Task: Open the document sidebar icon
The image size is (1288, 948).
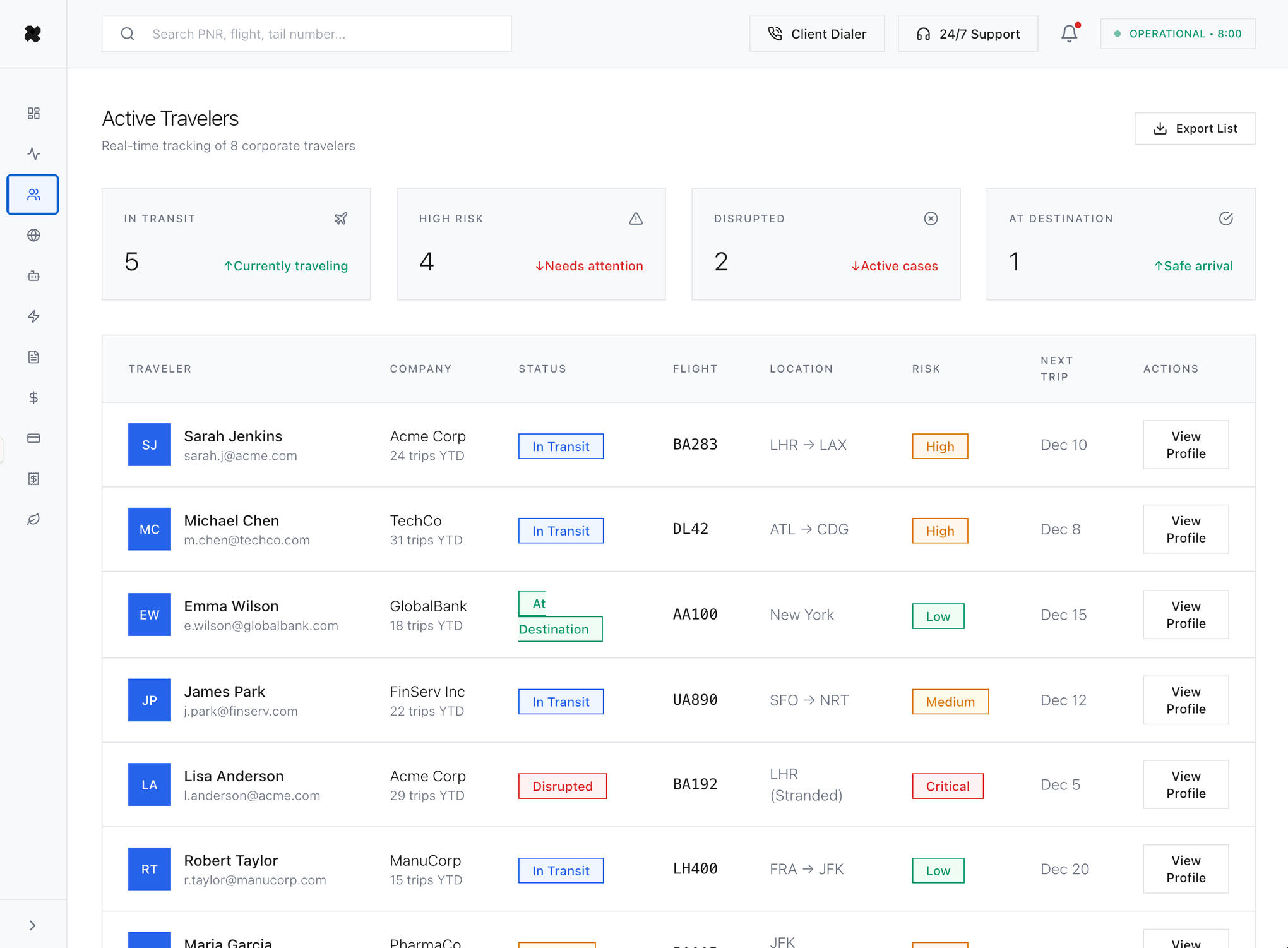Action: [x=33, y=357]
